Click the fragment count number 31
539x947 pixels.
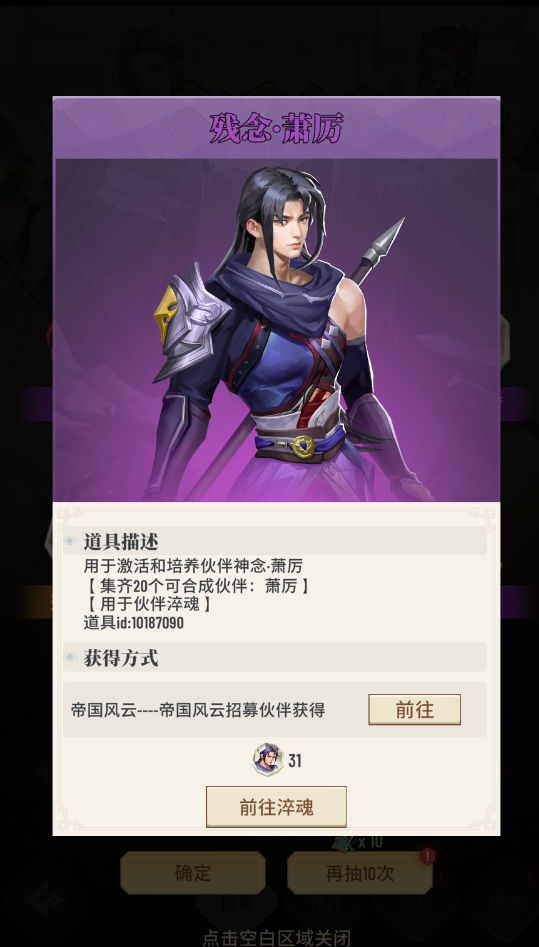pos(295,760)
